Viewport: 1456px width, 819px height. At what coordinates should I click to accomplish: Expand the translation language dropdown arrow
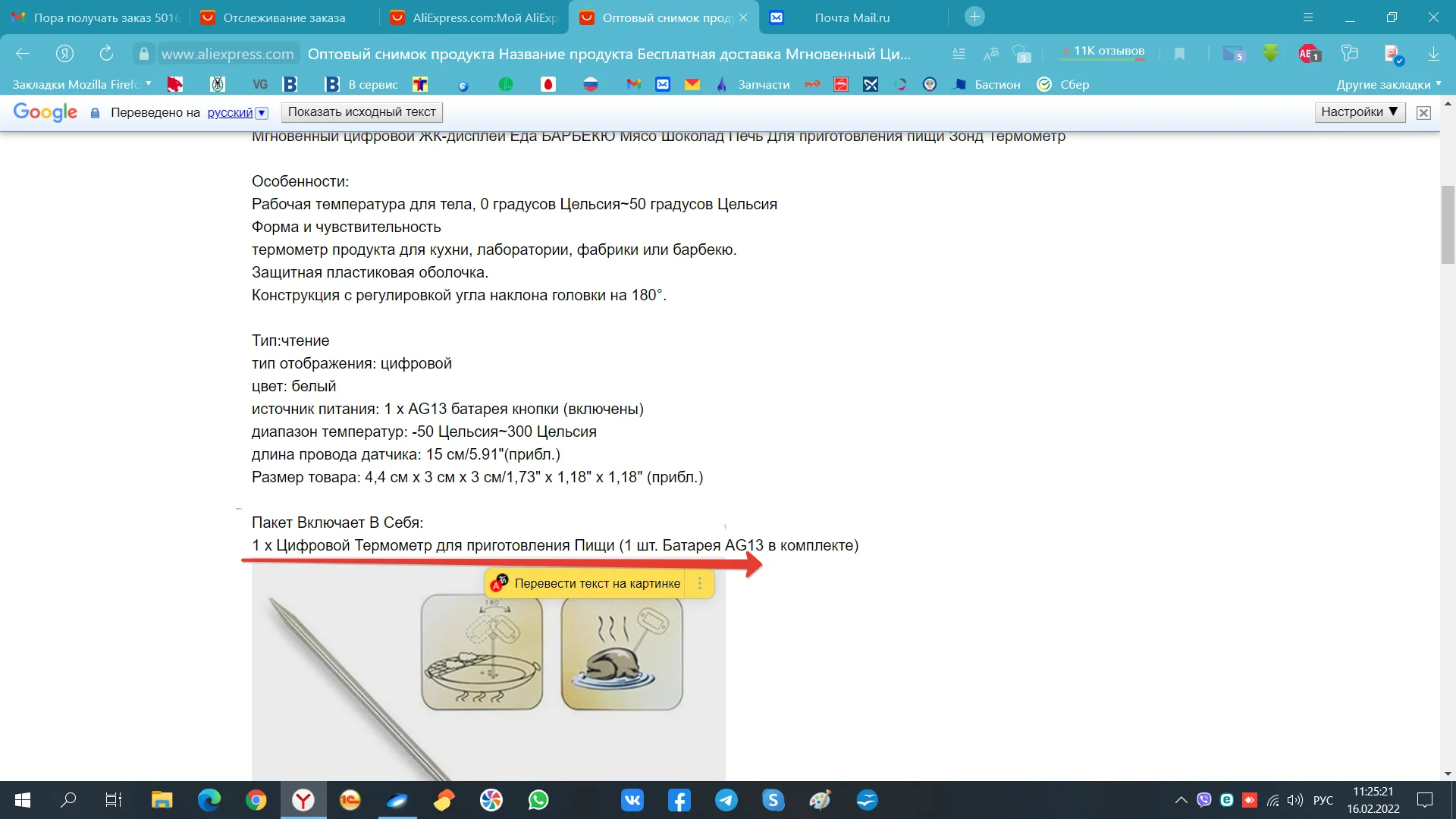[x=262, y=113]
